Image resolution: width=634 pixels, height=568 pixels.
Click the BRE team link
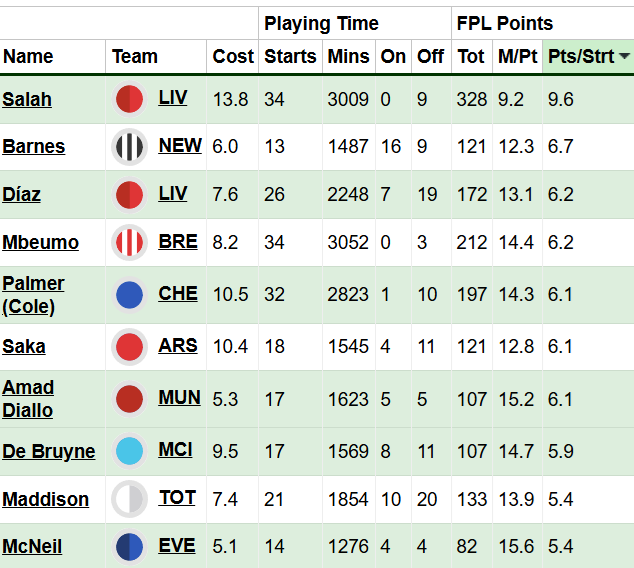coord(178,242)
